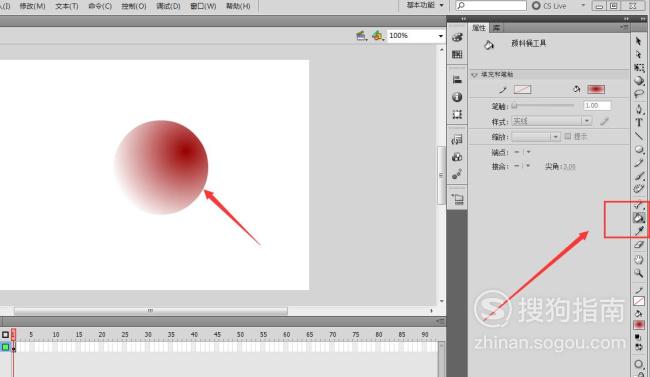Open the Motion Presets panel icon

point(457,175)
